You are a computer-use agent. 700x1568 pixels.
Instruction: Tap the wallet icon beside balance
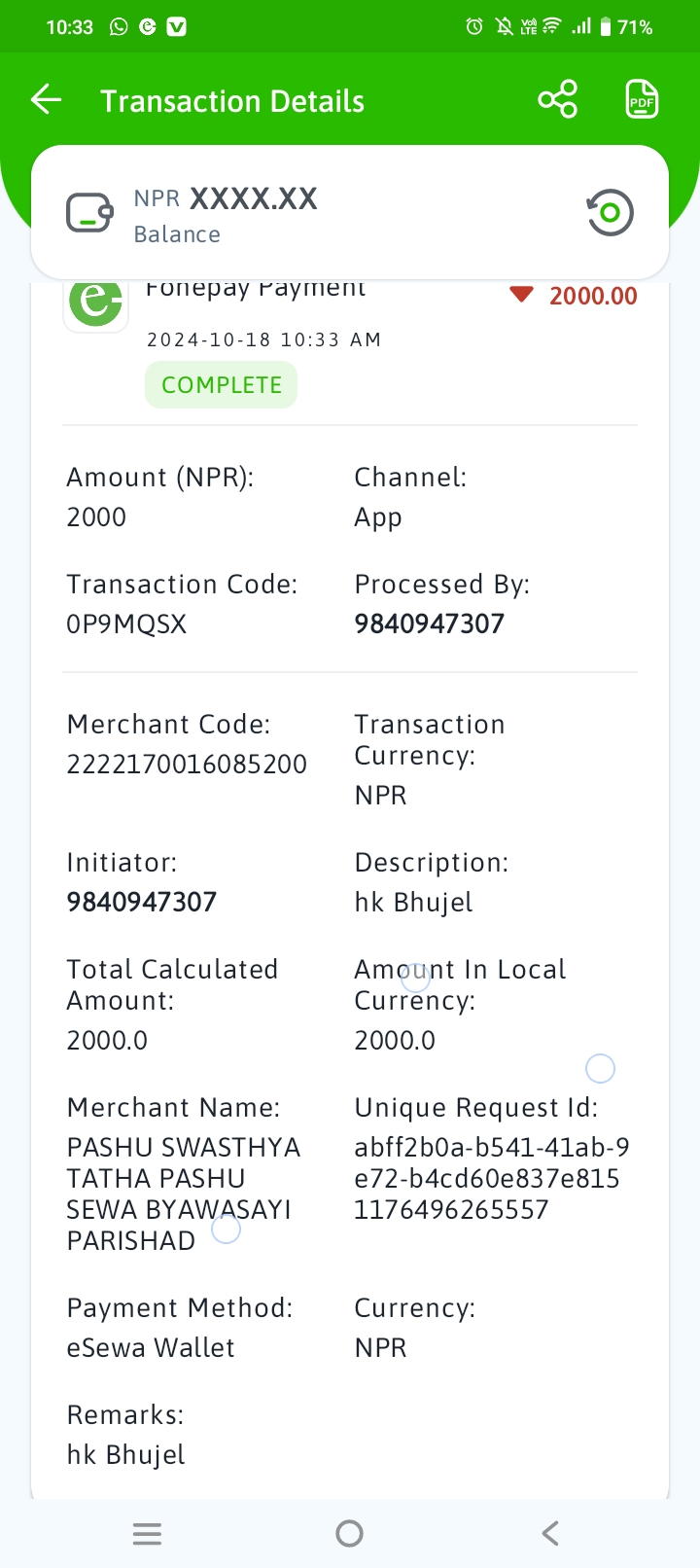[89, 213]
